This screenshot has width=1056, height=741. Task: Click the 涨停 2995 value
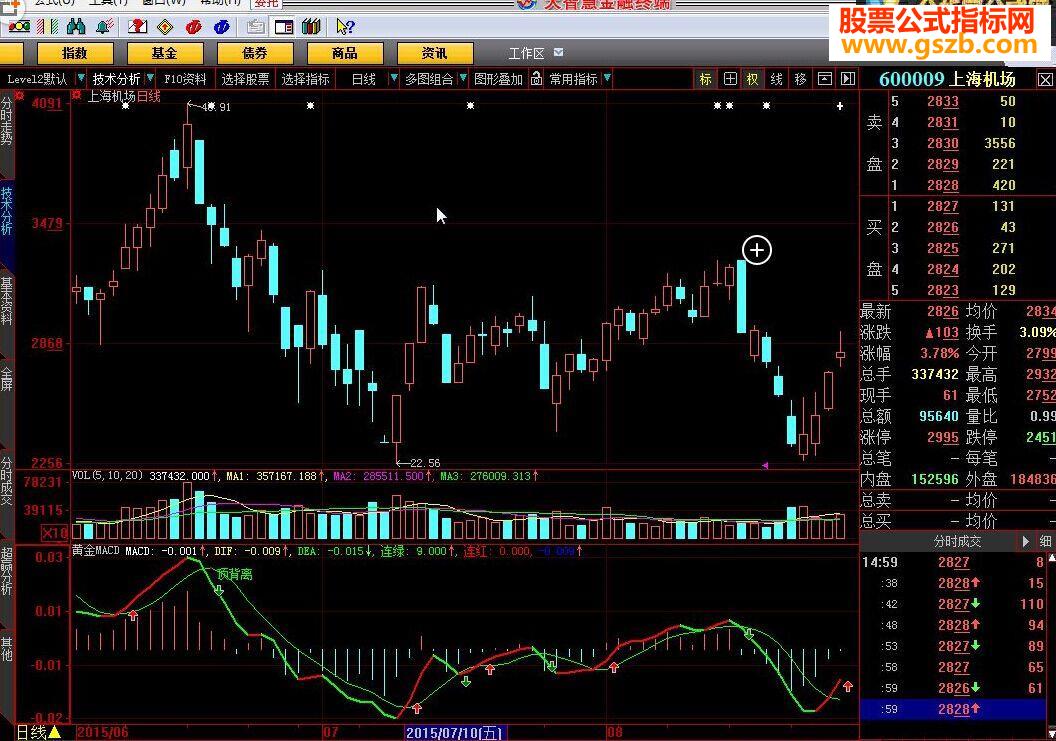(x=942, y=437)
